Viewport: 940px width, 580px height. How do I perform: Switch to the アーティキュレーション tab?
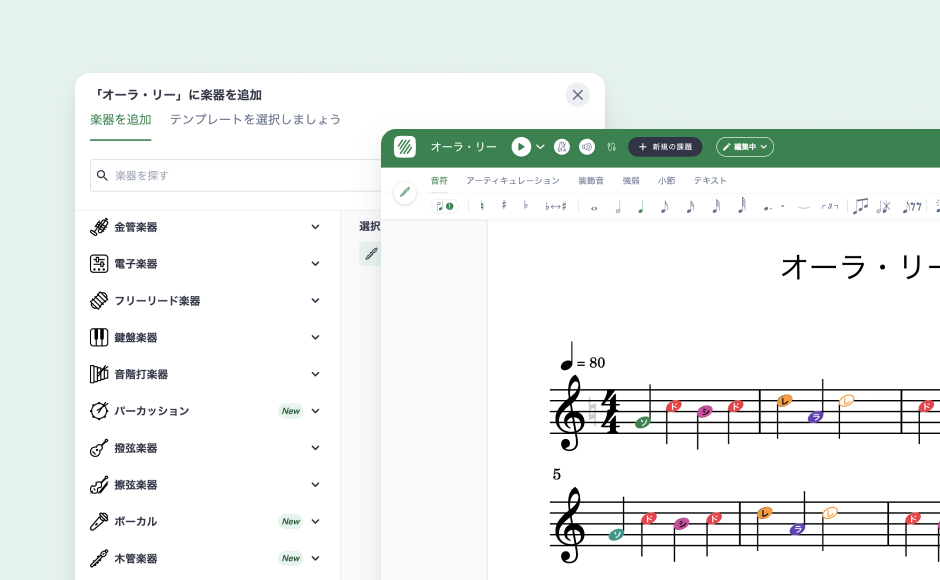pyautogui.click(x=512, y=181)
